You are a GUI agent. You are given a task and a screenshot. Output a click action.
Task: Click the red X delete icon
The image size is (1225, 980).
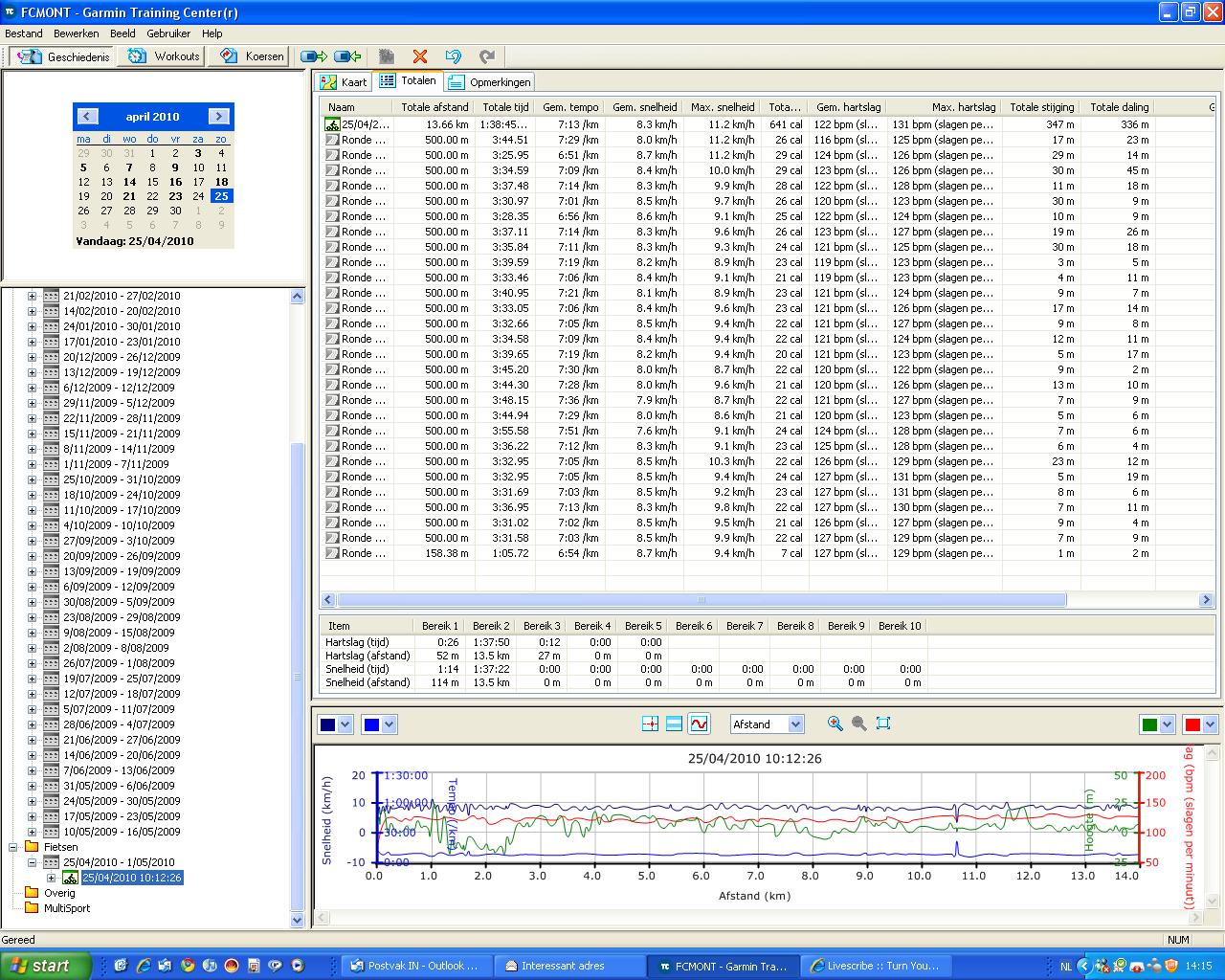tap(419, 56)
